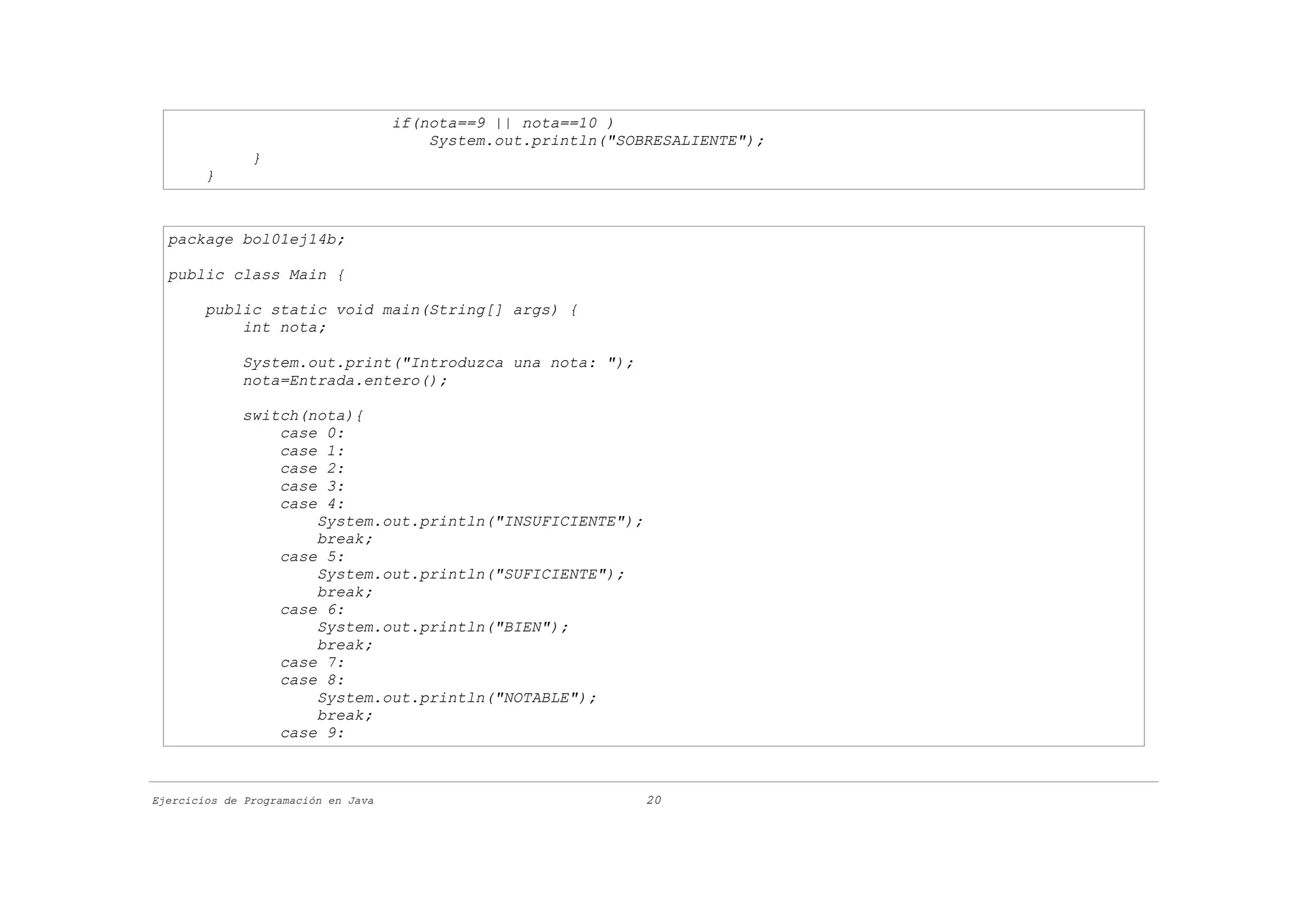The height and width of the screenshot is (924, 1308).
Task: Click the line 'package bol01ej14b;'
Action: 256,239
